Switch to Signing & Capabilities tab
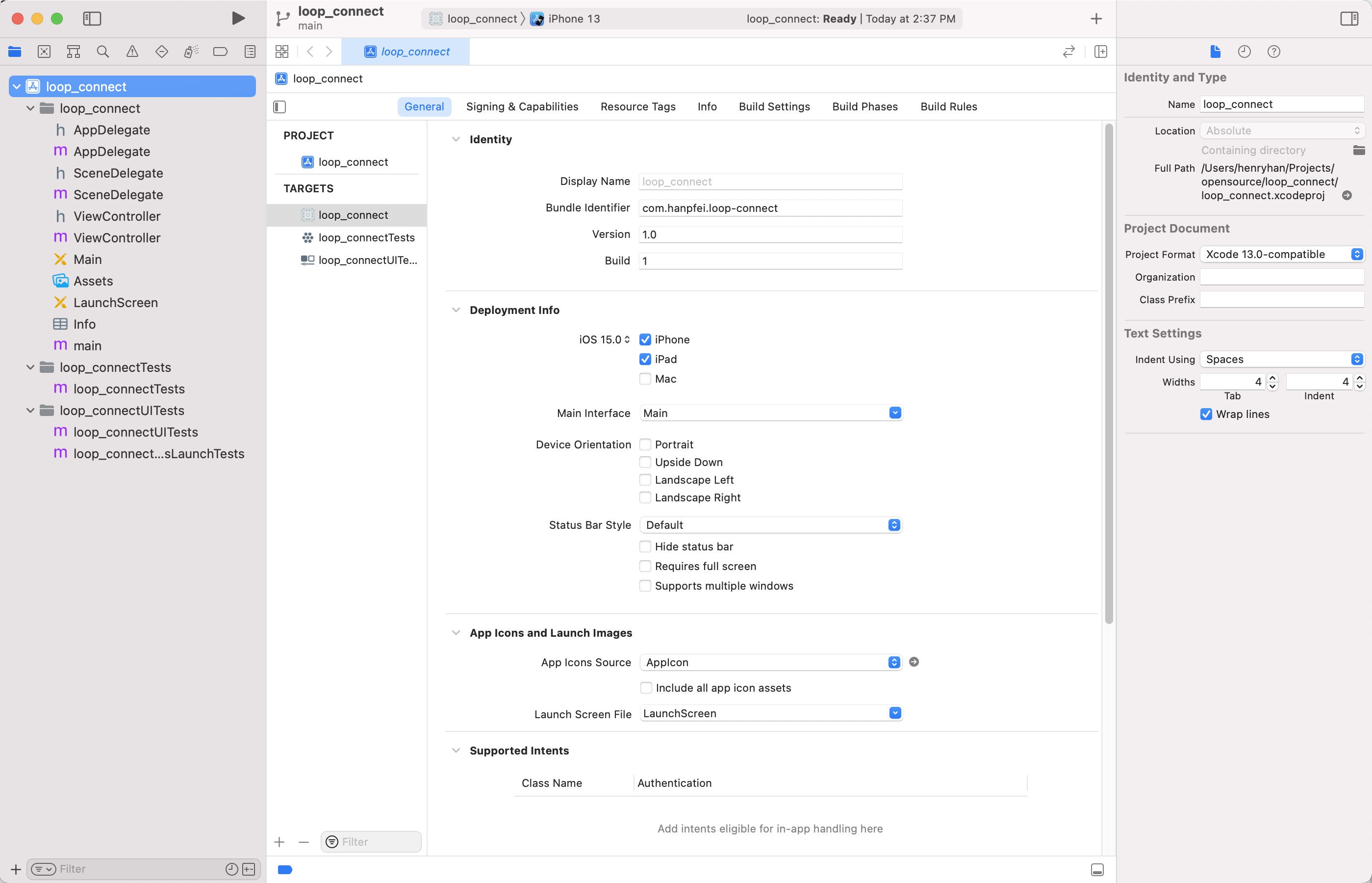The width and height of the screenshot is (1372, 883). pos(522,106)
